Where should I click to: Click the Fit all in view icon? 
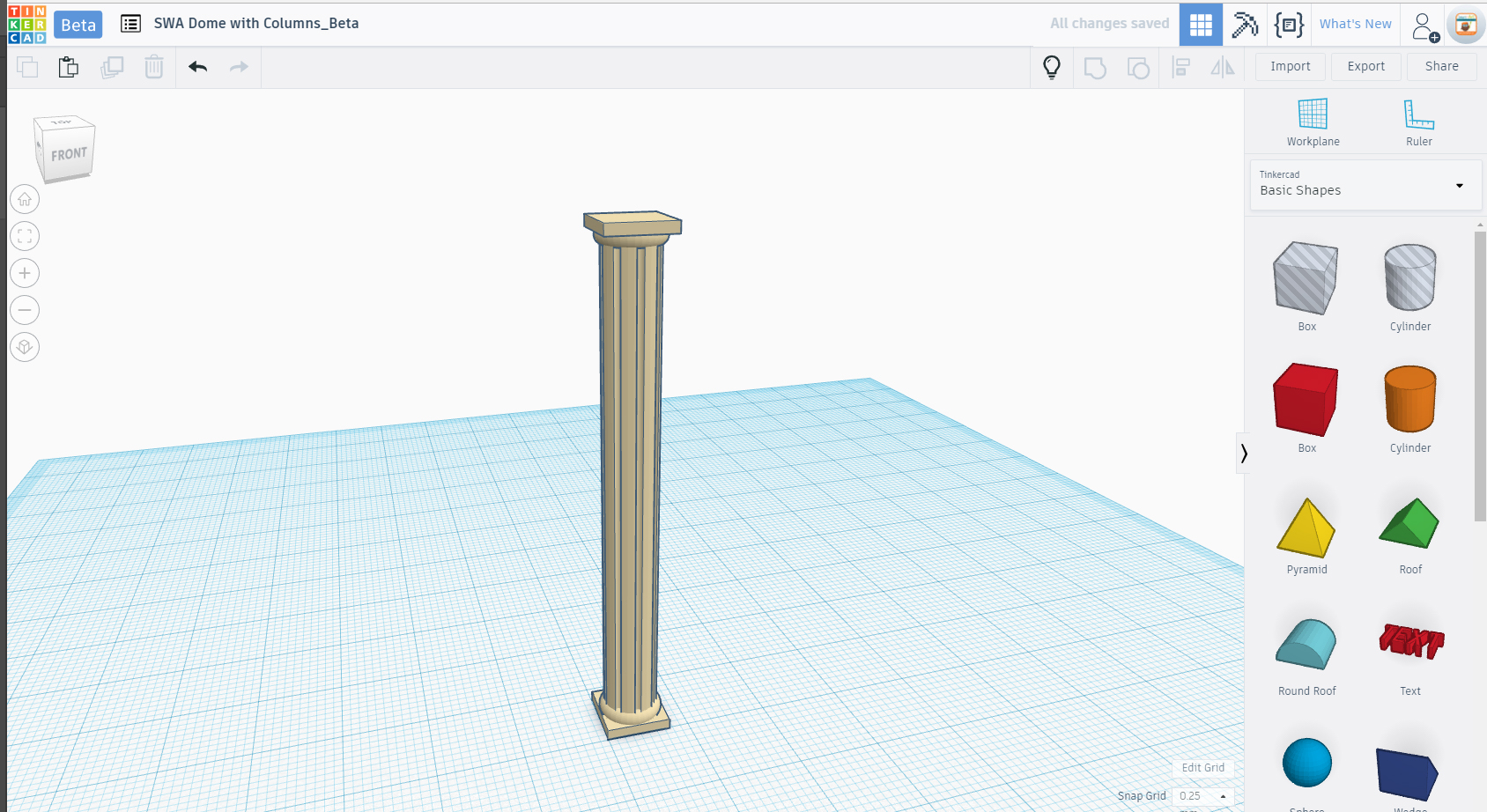tap(25, 236)
